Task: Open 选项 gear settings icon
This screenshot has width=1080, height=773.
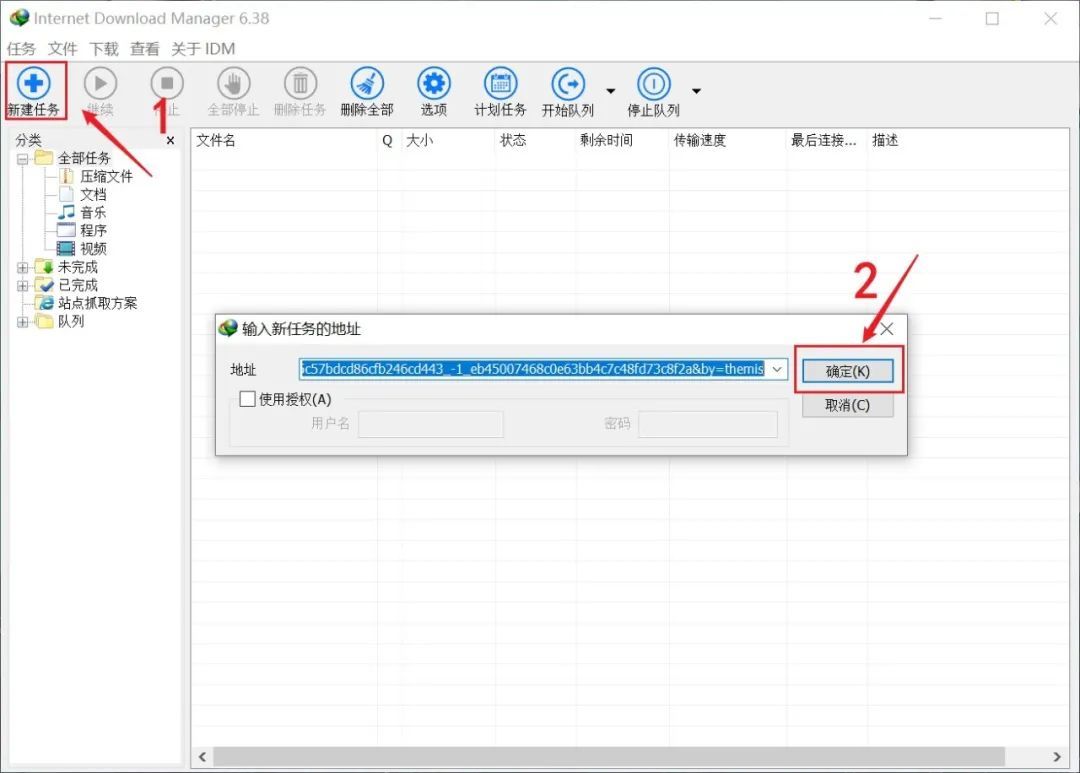Action: 434,83
